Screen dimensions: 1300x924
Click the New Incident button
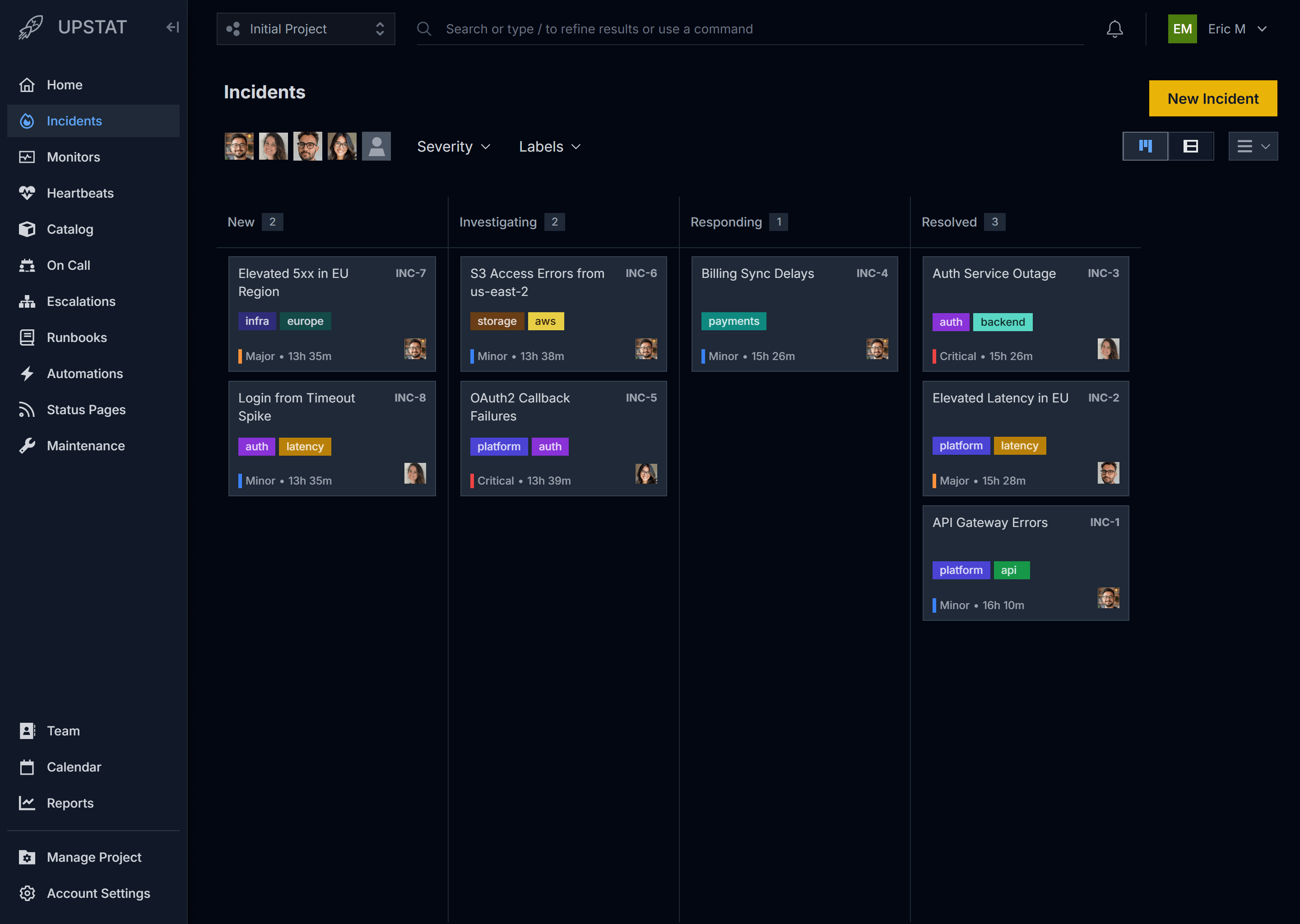(1212, 98)
